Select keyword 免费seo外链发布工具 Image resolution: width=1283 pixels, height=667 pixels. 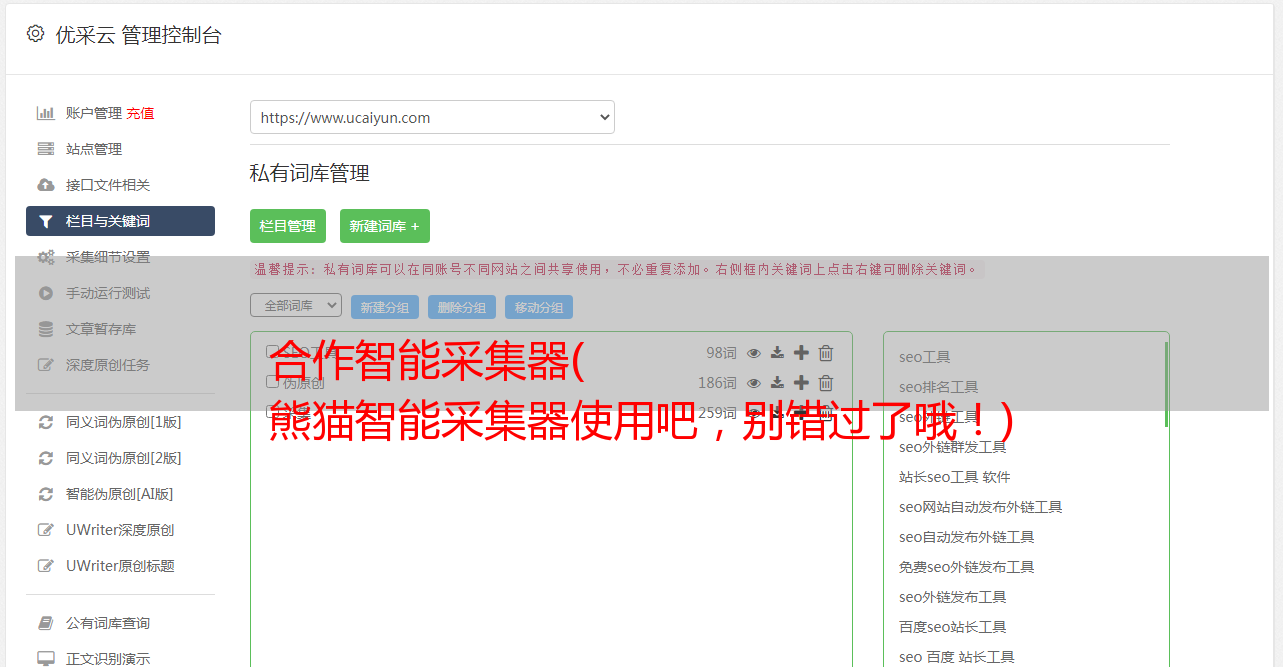click(x=967, y=567)
